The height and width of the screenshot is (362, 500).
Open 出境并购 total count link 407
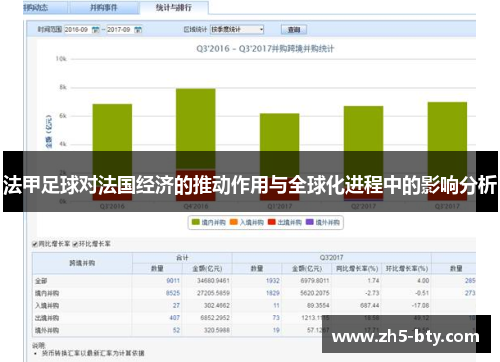(x=175, y=318)
